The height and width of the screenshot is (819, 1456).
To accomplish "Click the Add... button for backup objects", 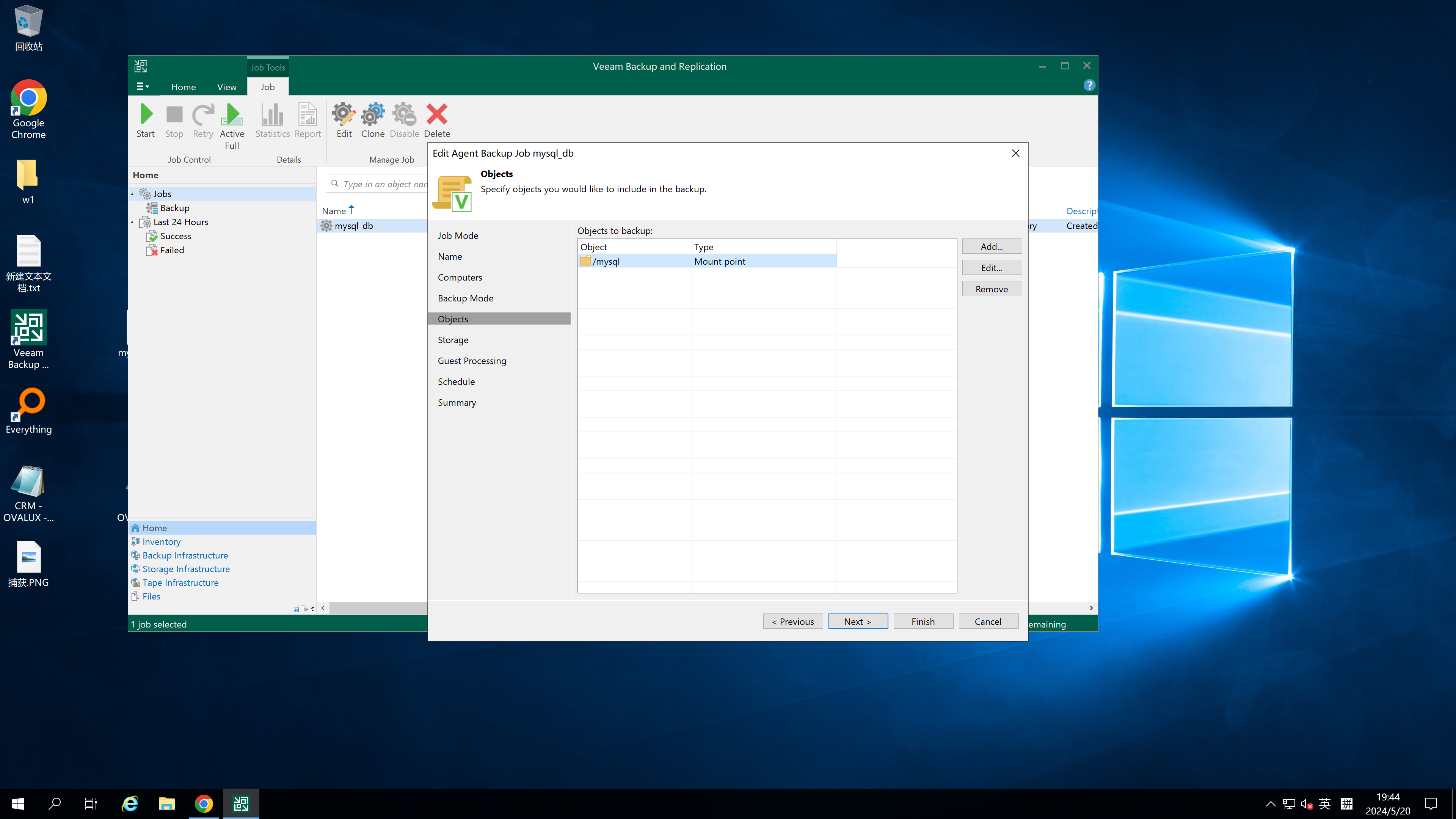I will pos(992,246).
